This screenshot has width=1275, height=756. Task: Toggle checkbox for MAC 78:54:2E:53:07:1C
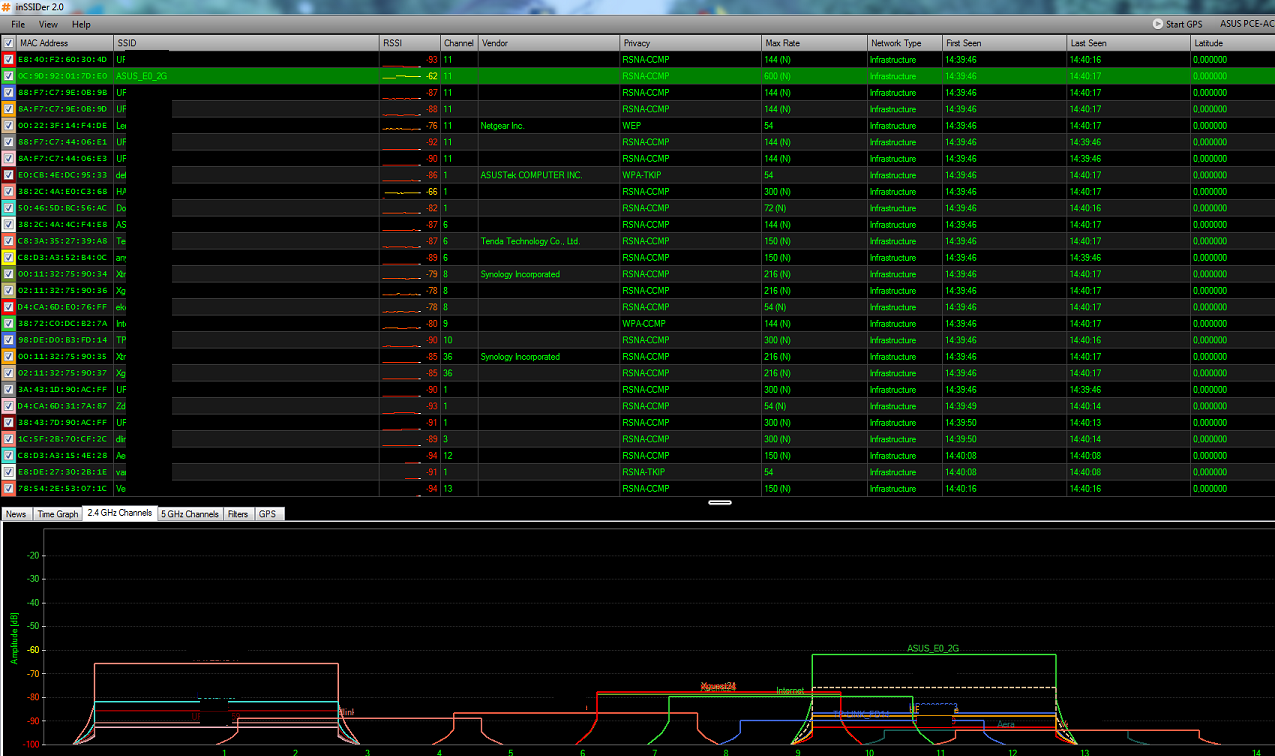[x=9, y=489]
